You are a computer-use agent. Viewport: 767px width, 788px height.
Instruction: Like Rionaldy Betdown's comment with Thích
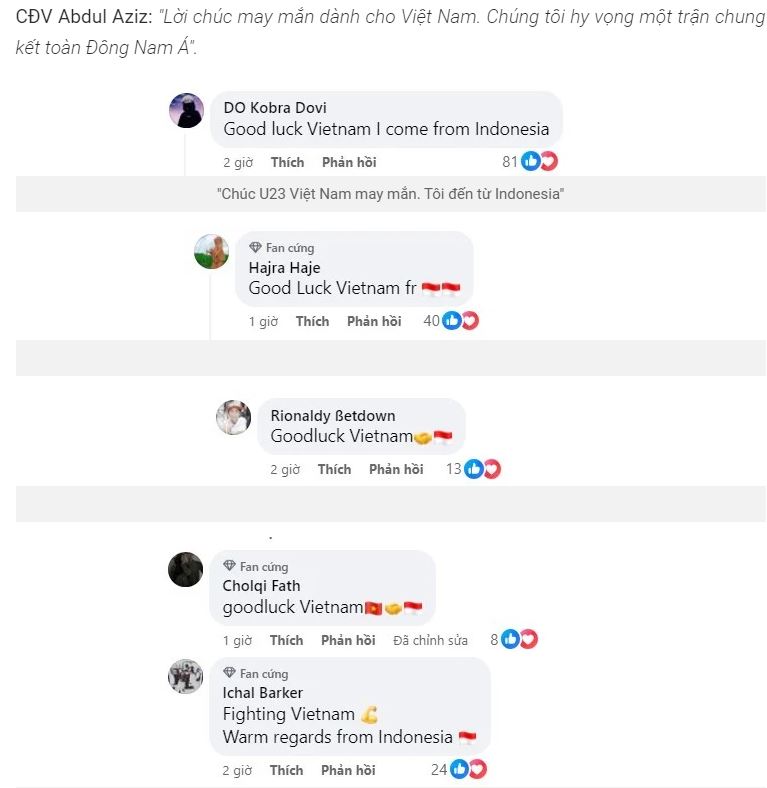(334, 469)
